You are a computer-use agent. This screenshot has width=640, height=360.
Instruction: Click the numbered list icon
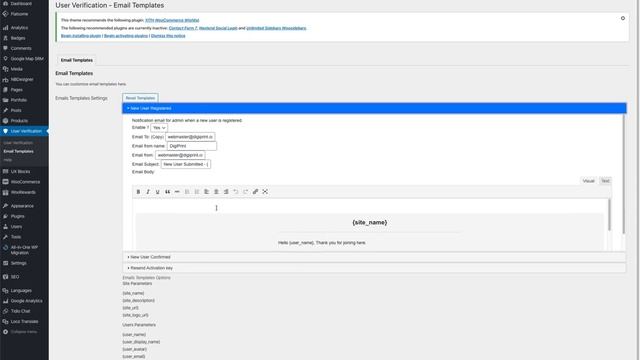coord(197,191)
